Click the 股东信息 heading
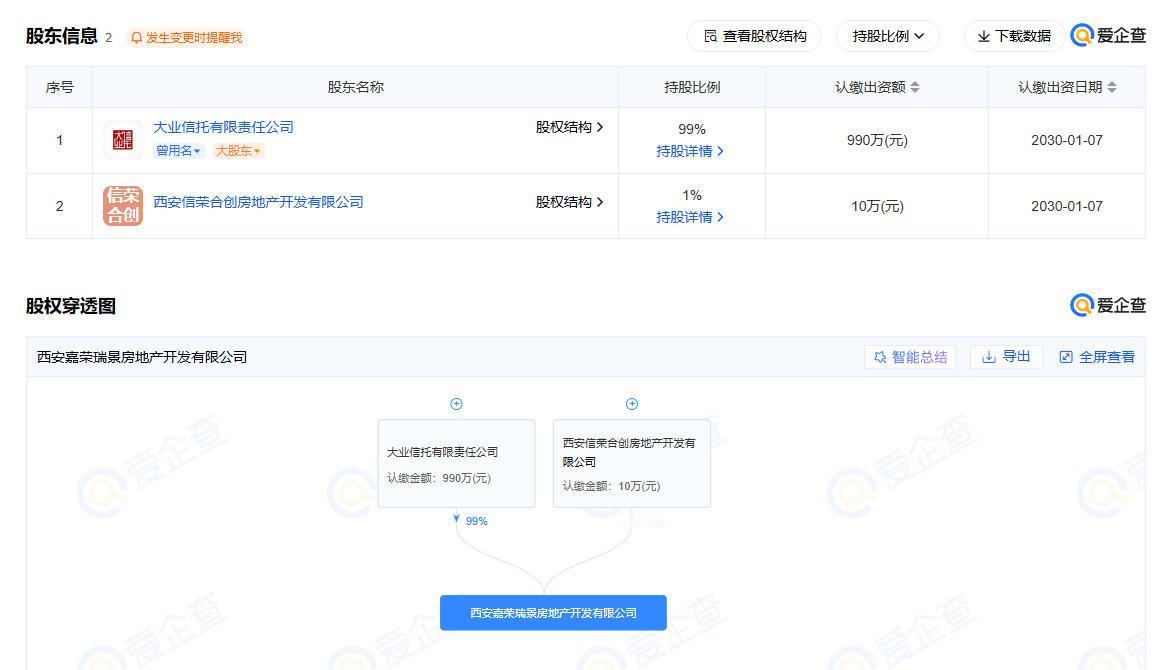The width and height of the screenshot is (1155, 670). click(62, 36)
